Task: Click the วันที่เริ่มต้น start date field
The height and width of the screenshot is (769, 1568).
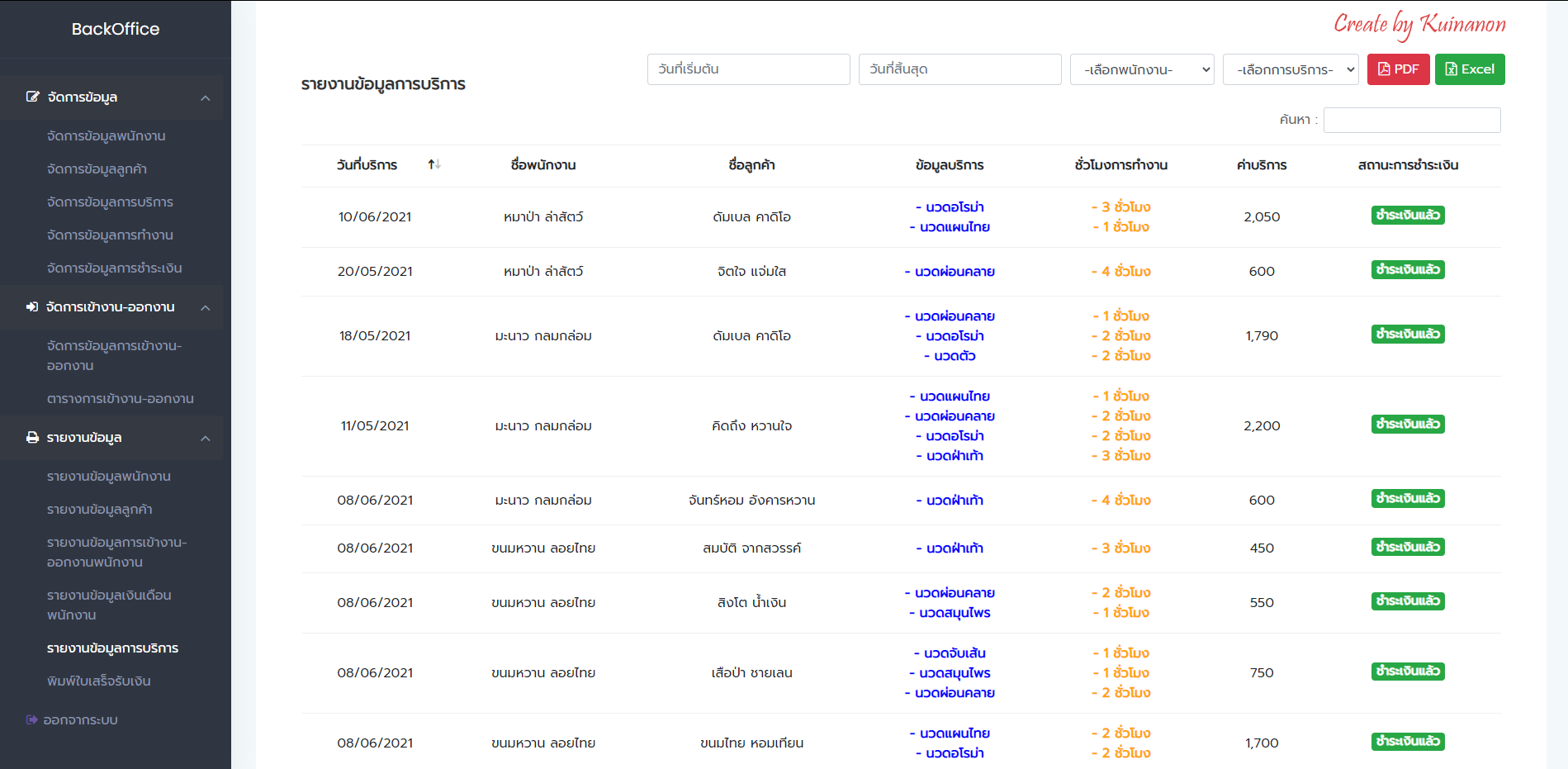Action: [x=748, y=69]
